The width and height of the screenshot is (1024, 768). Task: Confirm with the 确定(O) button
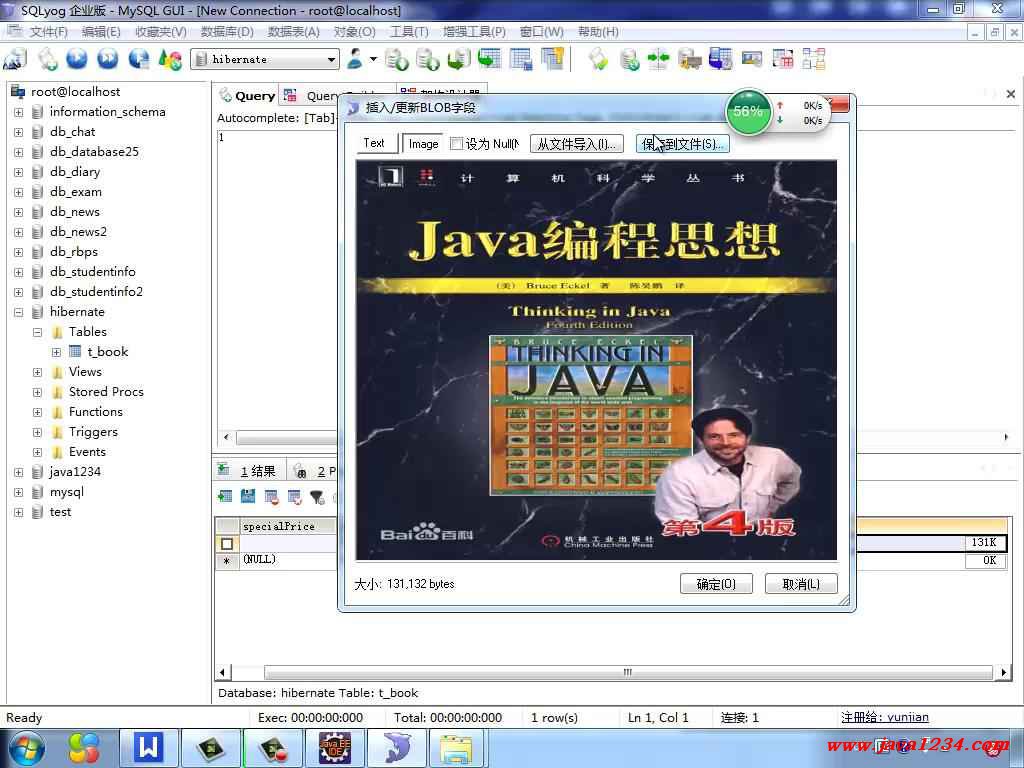(x=716, y=584)
